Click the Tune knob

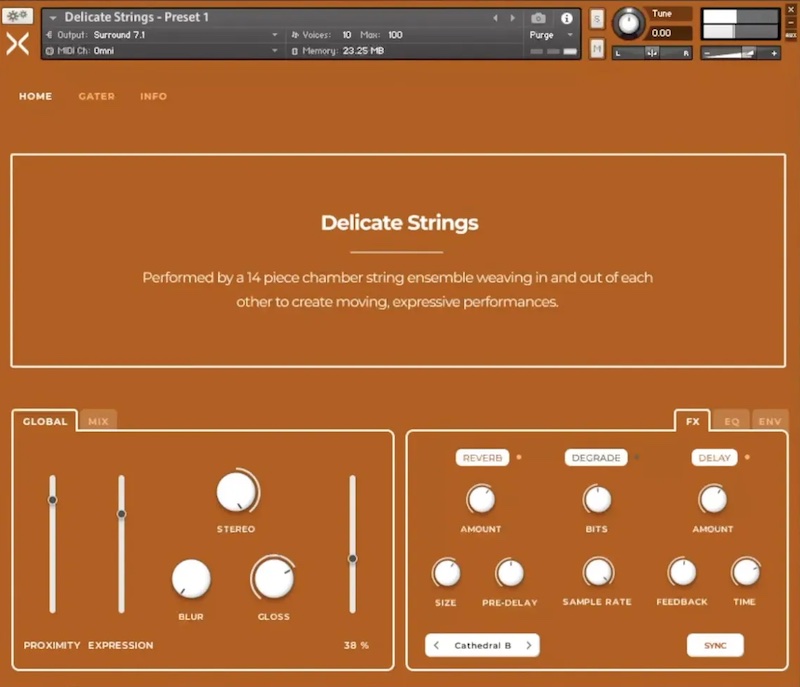point(629,22)
